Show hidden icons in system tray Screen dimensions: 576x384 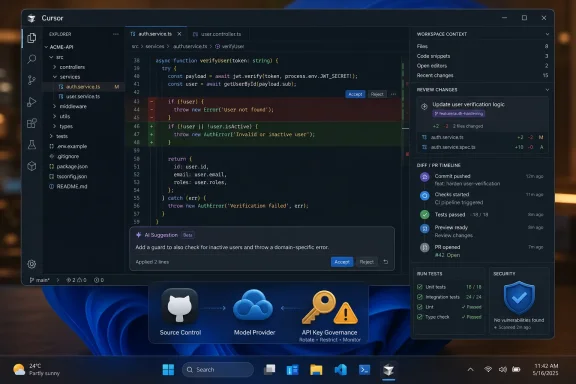coord(470,370)
